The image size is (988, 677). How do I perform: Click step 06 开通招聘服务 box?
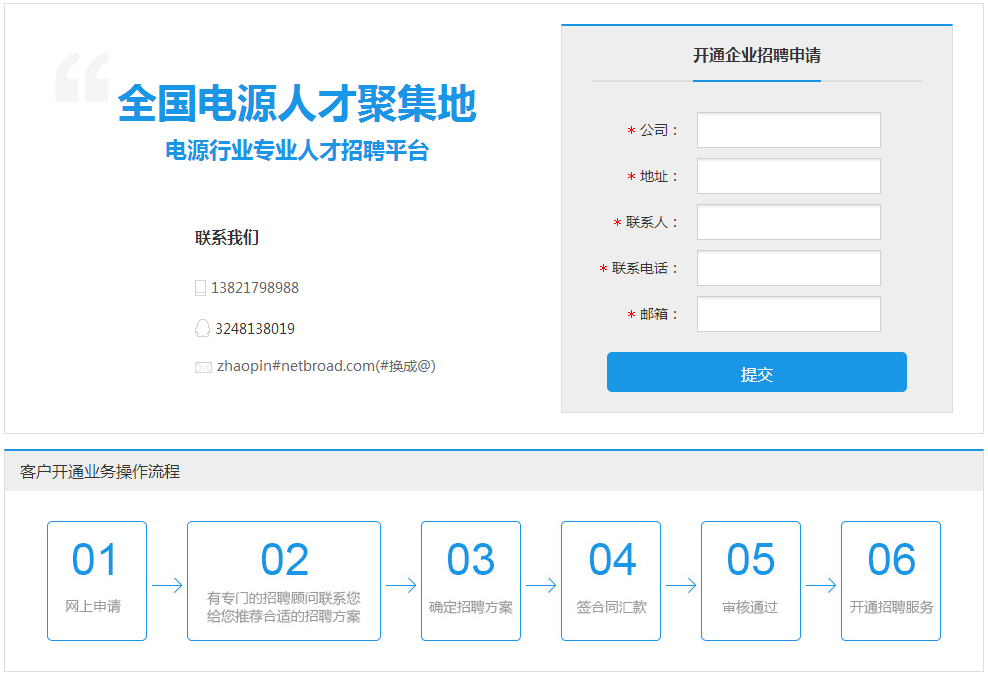tap(891, 581)
